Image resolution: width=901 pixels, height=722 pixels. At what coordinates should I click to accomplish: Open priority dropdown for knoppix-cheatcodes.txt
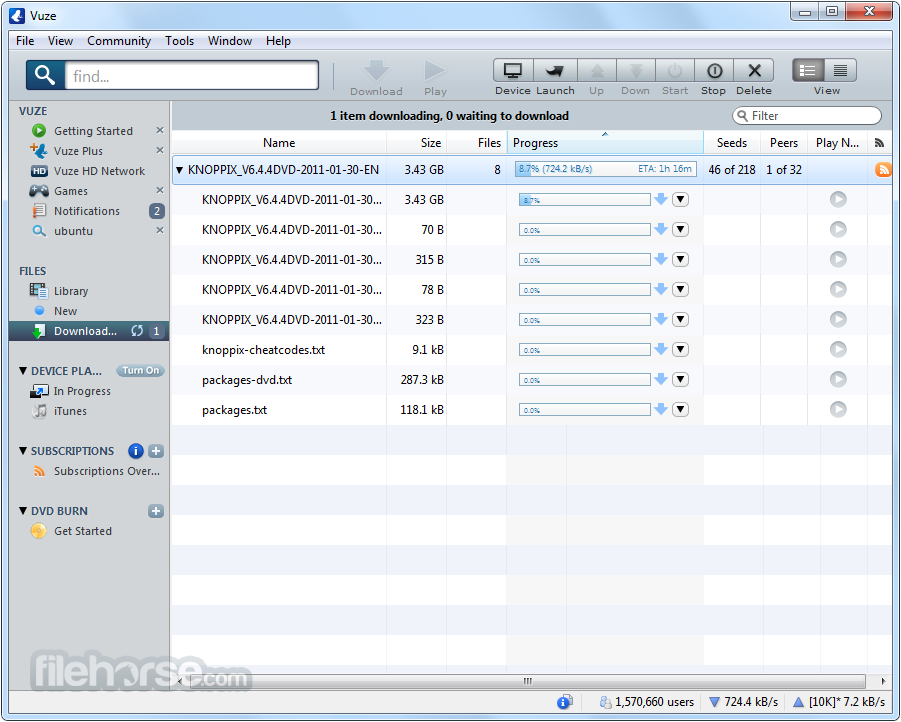click(x=680, y=350)
